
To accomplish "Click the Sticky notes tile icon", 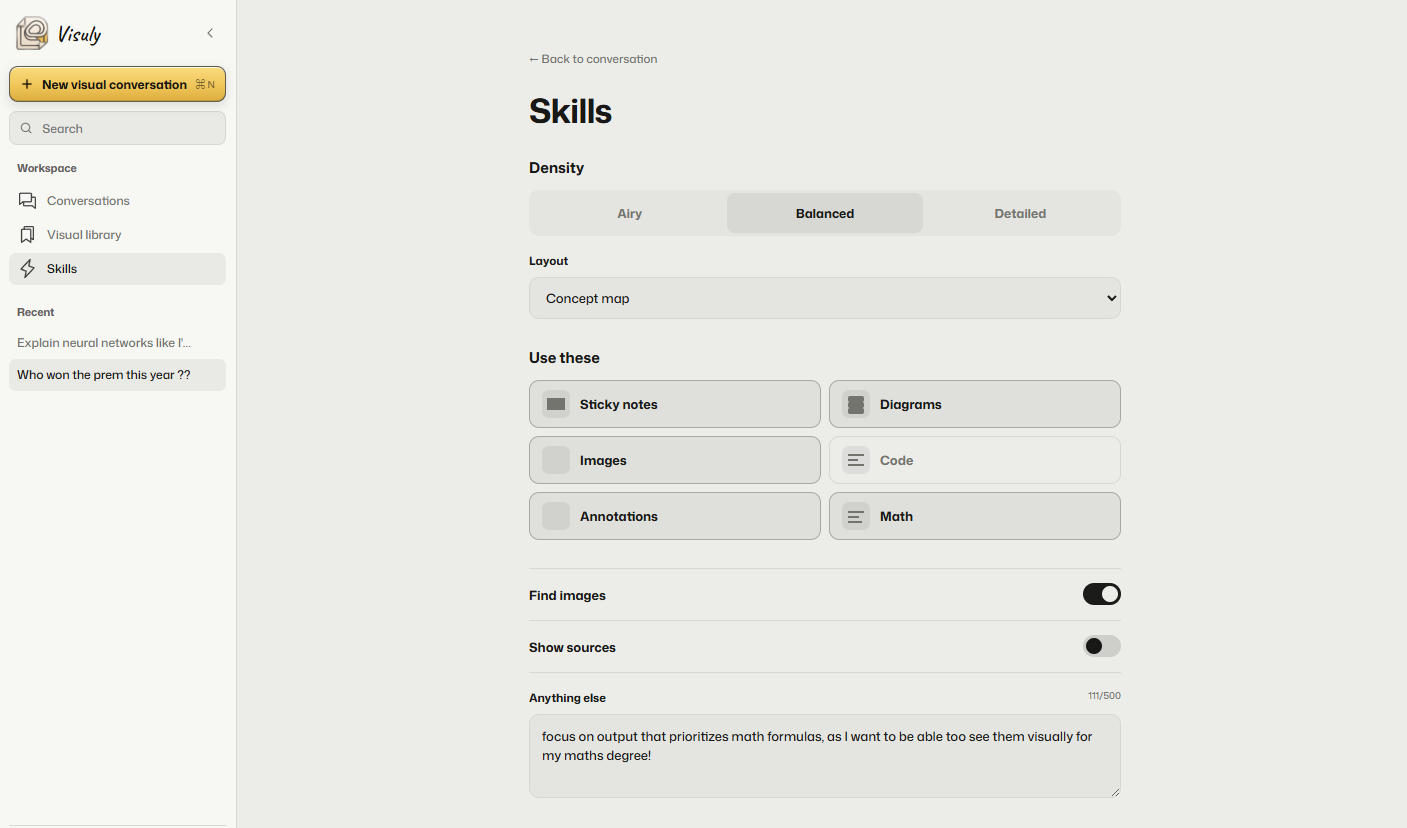I will 556,404.
